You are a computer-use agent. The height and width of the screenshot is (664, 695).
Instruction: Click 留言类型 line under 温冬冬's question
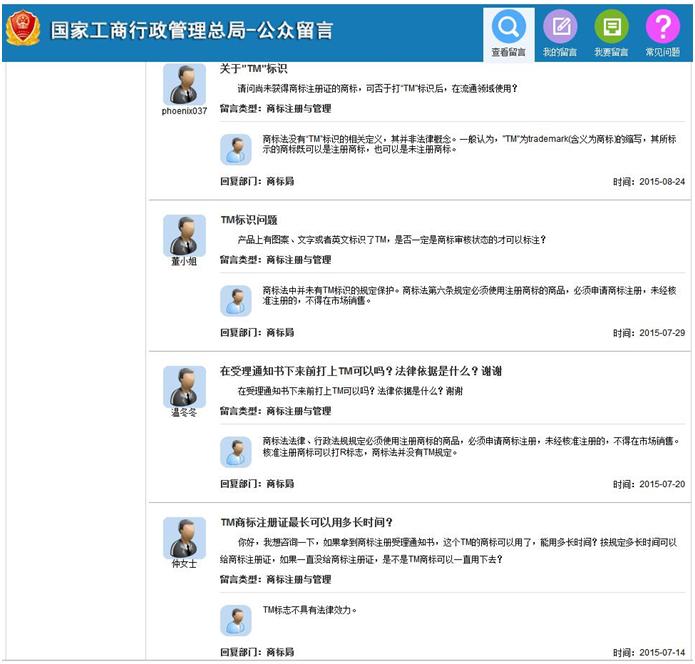tap(276, 411)
